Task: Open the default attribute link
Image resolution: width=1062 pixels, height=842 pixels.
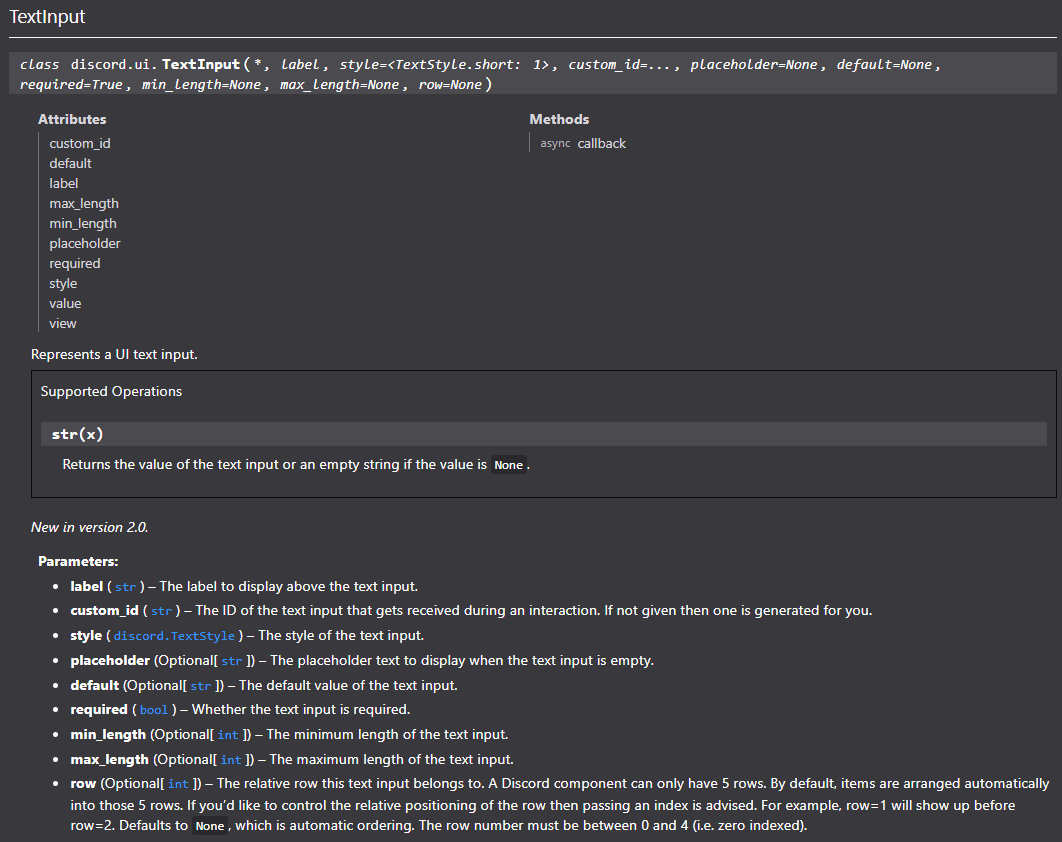Action: 70,163
